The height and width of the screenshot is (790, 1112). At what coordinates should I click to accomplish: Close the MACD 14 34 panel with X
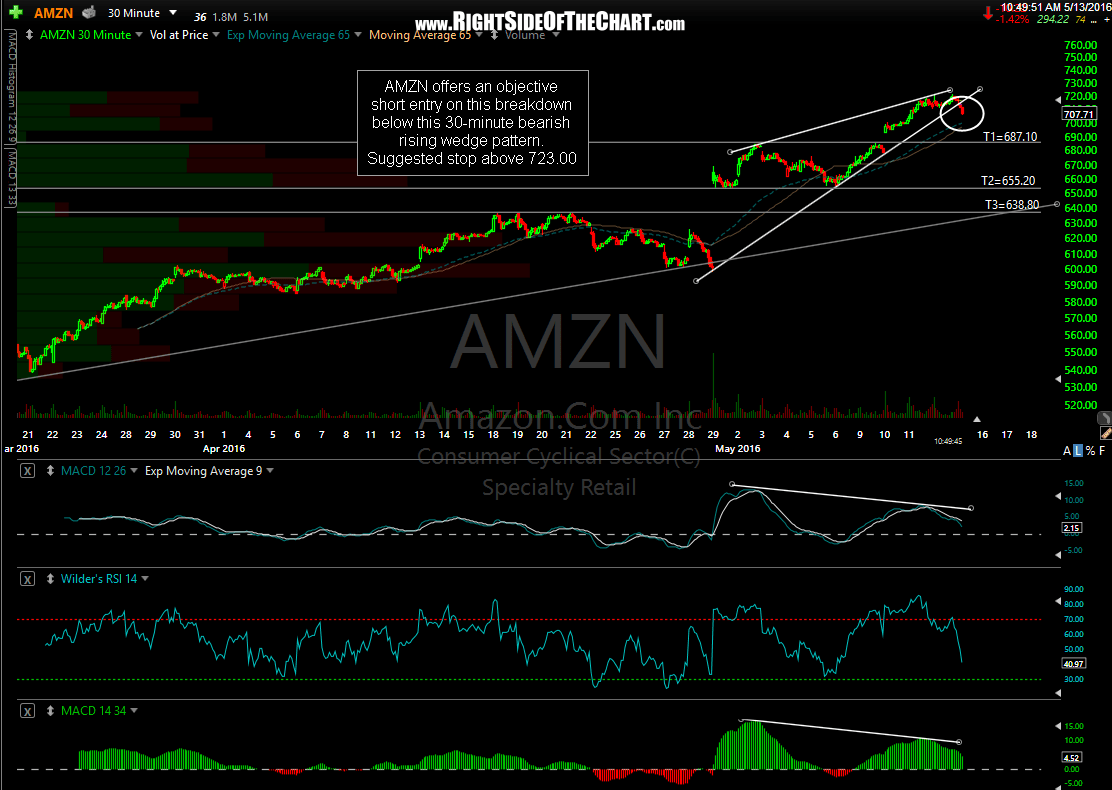pos(27,711)
